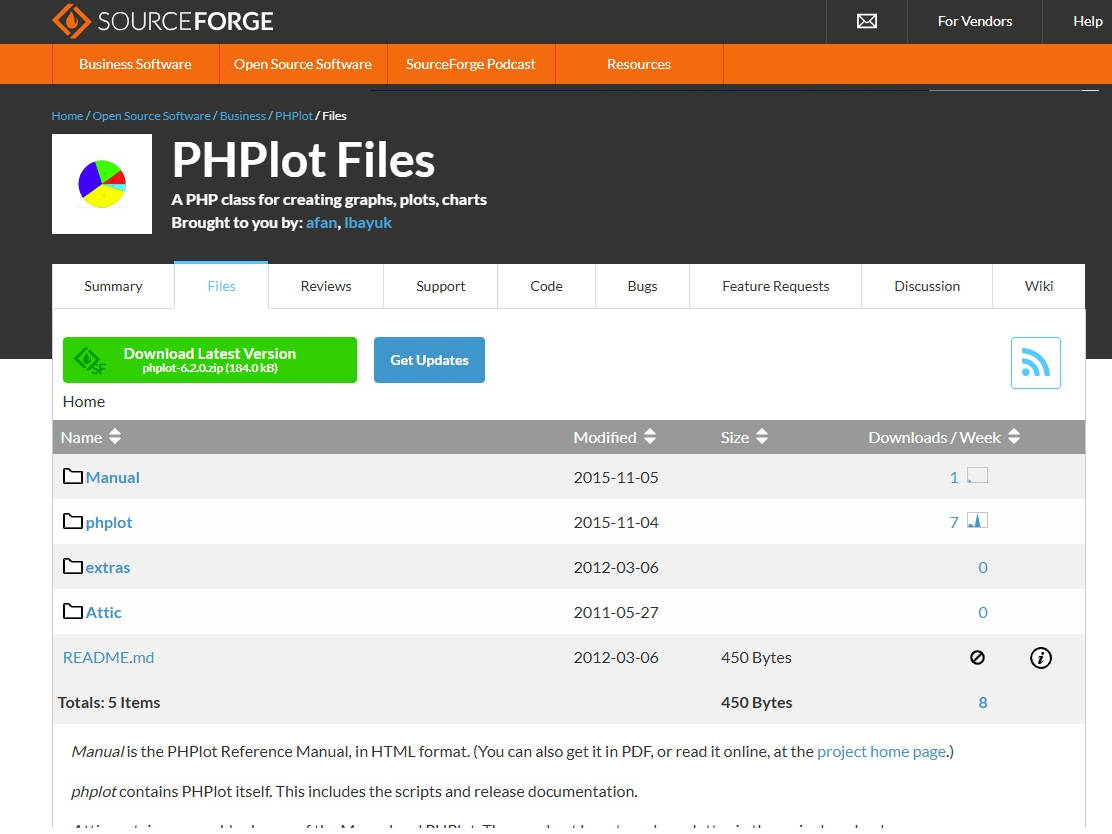The image size is (1112, 834).
Task: Open the mail envelope icon
Action: click(867, 21)
